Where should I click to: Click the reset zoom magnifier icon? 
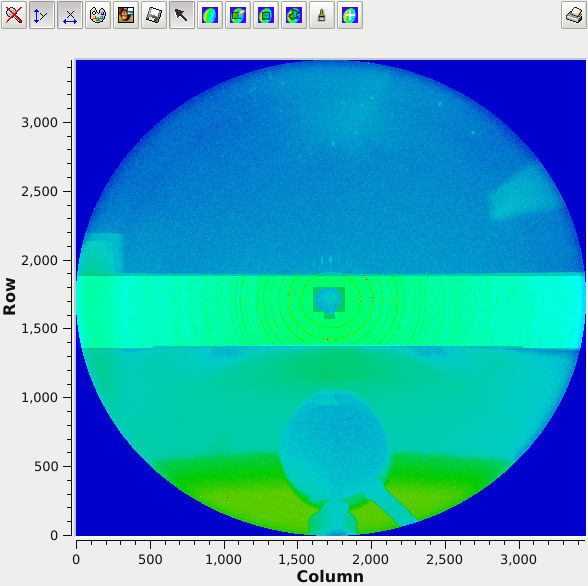14,15
